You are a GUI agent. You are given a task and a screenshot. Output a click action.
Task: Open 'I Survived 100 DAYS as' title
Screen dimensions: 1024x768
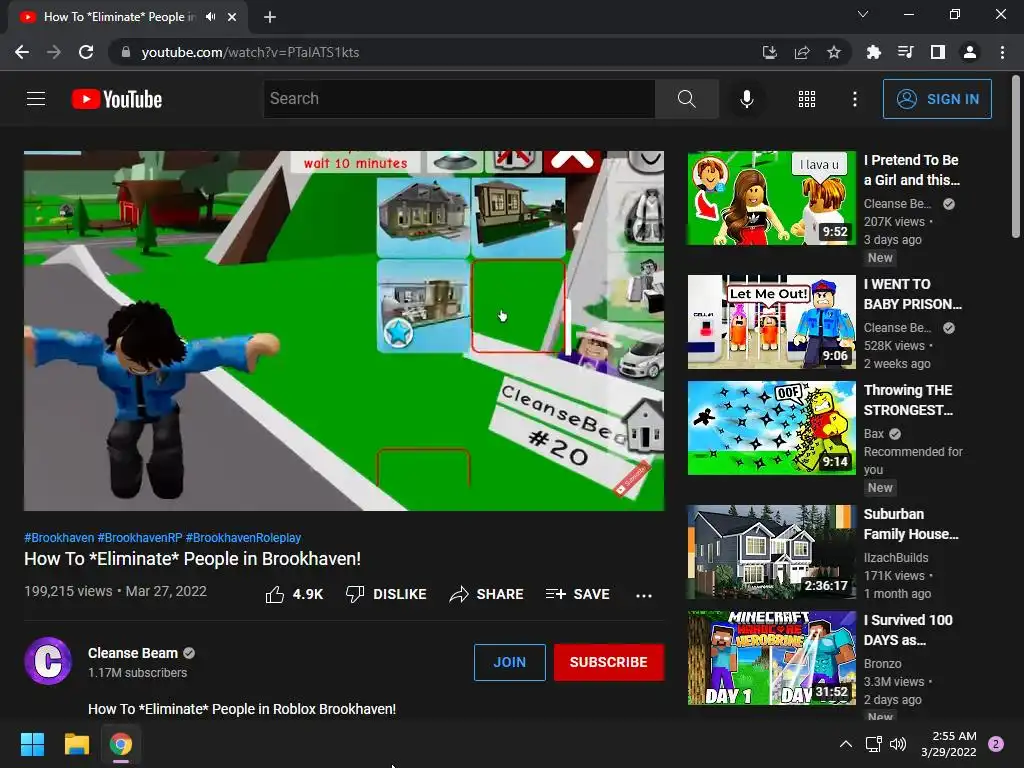coord(908,630)
